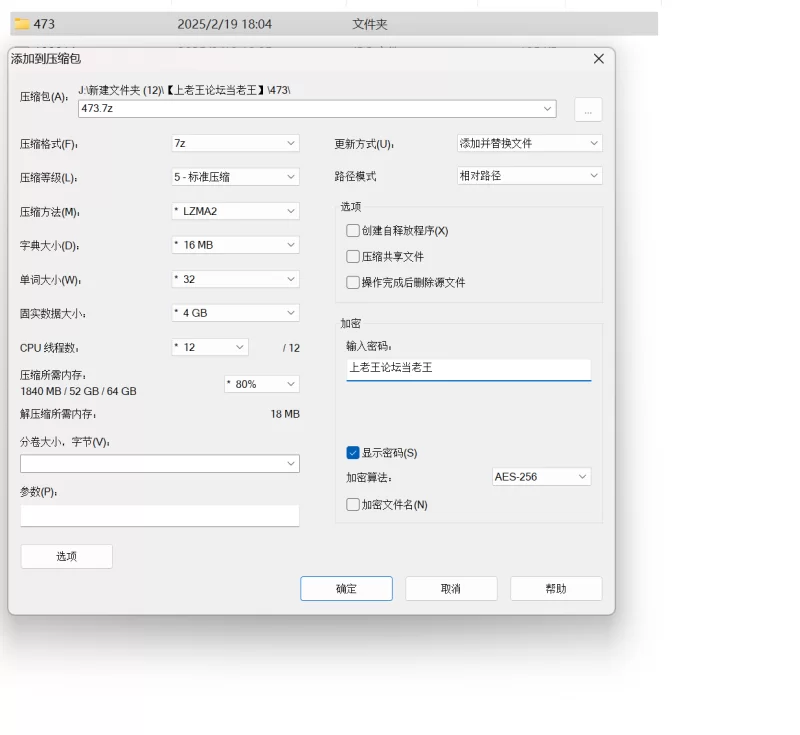Enable 加密文件名(N) checkbox
Viewport: 800px width, 735px height.
(353, 505)
